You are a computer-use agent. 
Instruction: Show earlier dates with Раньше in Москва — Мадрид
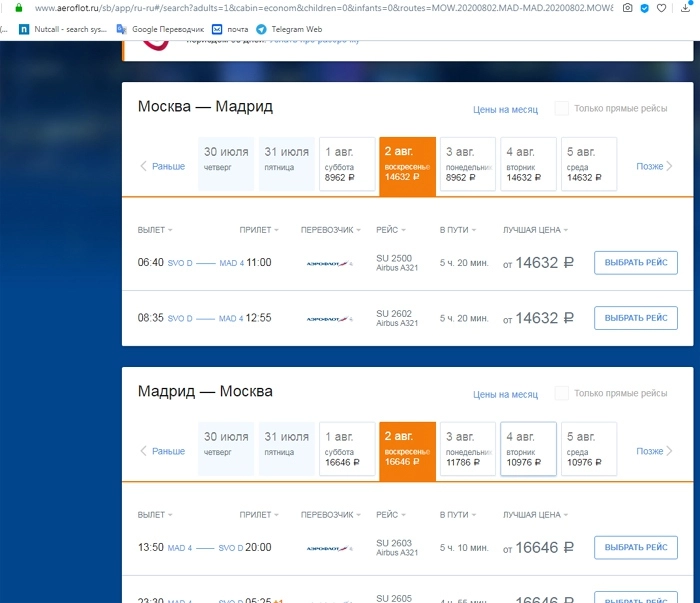[x=163, y=166]
